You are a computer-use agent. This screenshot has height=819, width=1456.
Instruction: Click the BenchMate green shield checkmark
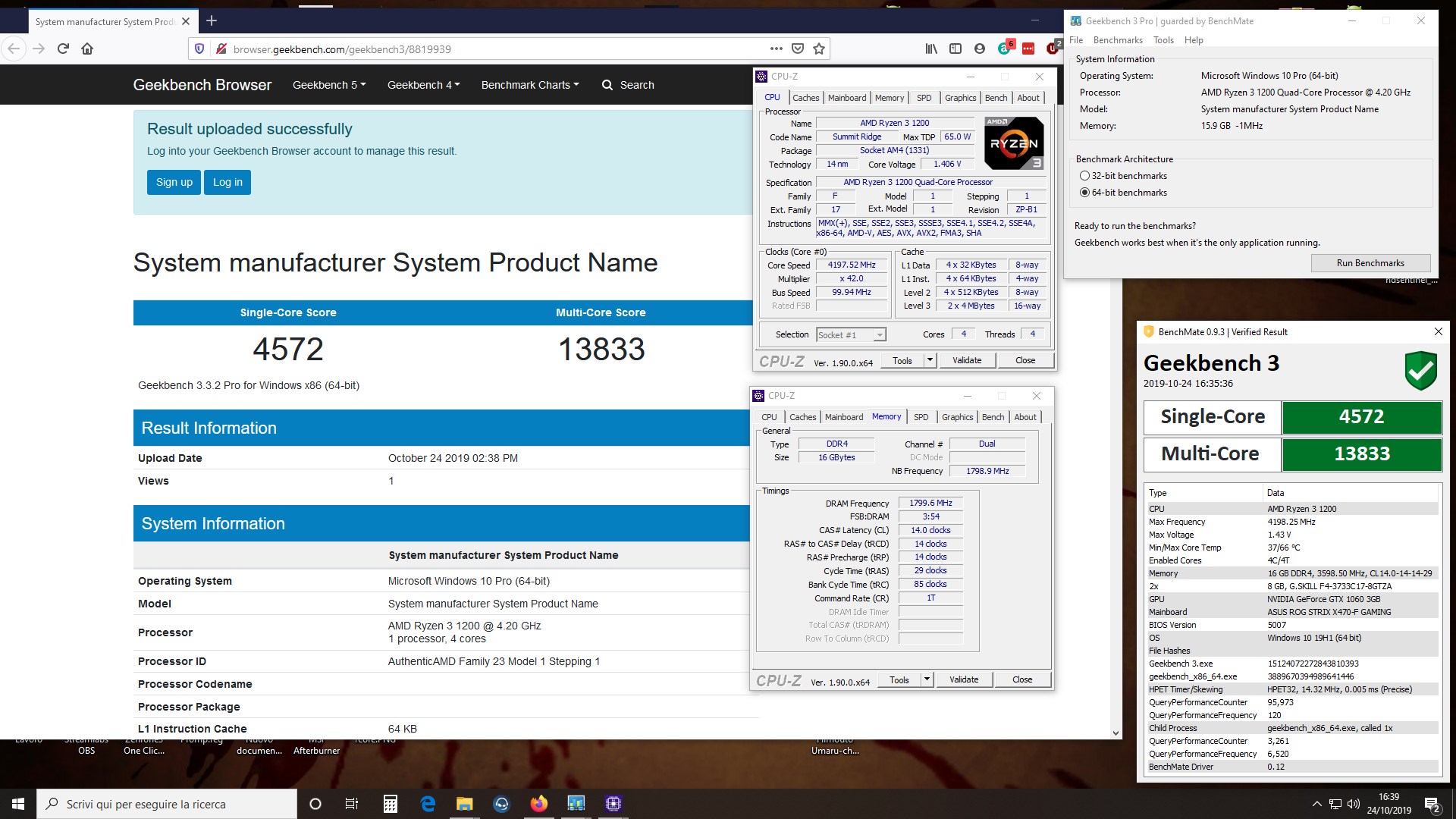click(1420, 370)
